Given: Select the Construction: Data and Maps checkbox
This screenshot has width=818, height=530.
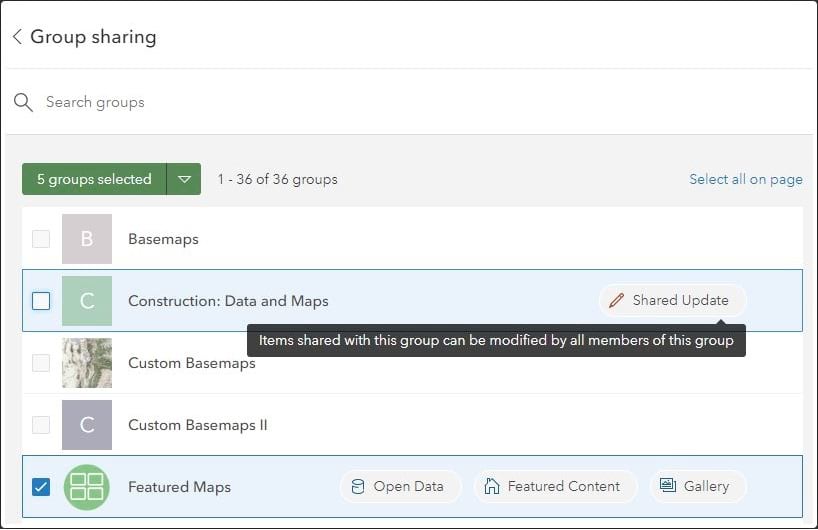Looking at the screenshot, I should tap(41, 301).
